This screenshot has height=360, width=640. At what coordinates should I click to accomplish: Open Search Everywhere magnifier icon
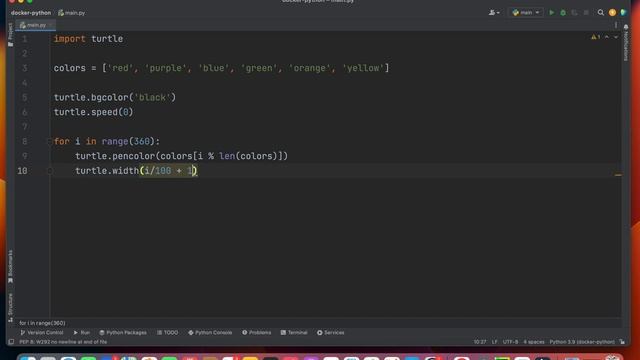pos(600,13)
